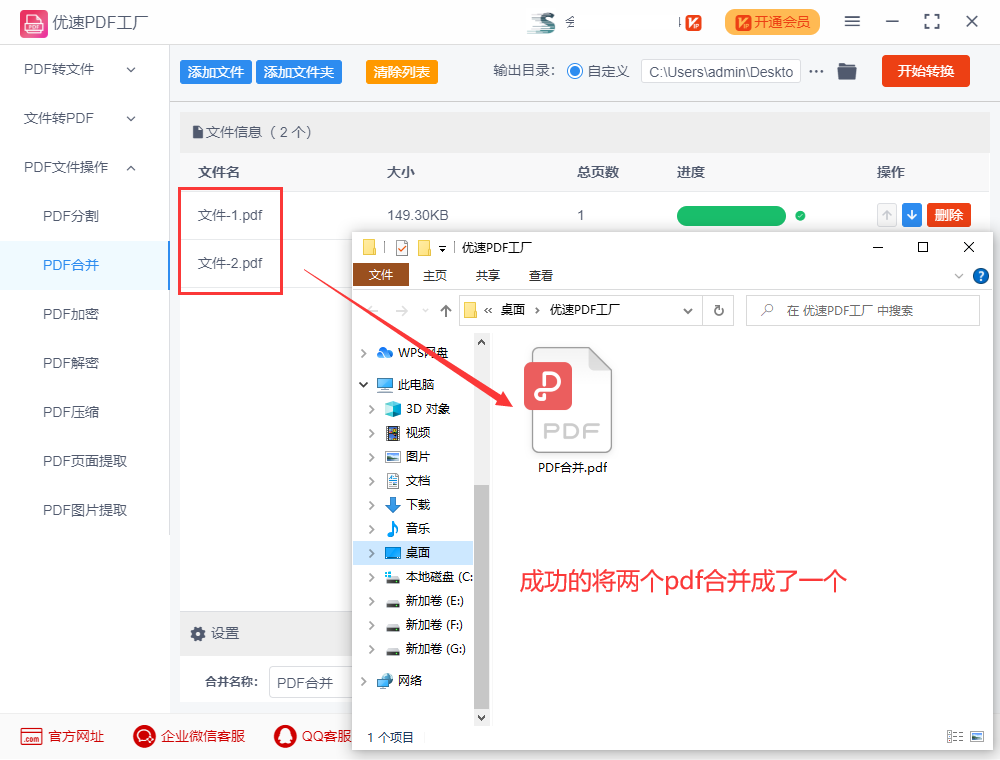Open 查看 tab in Explorer ribbon
Screen dimensions: 1000x760
click(541, 275)
